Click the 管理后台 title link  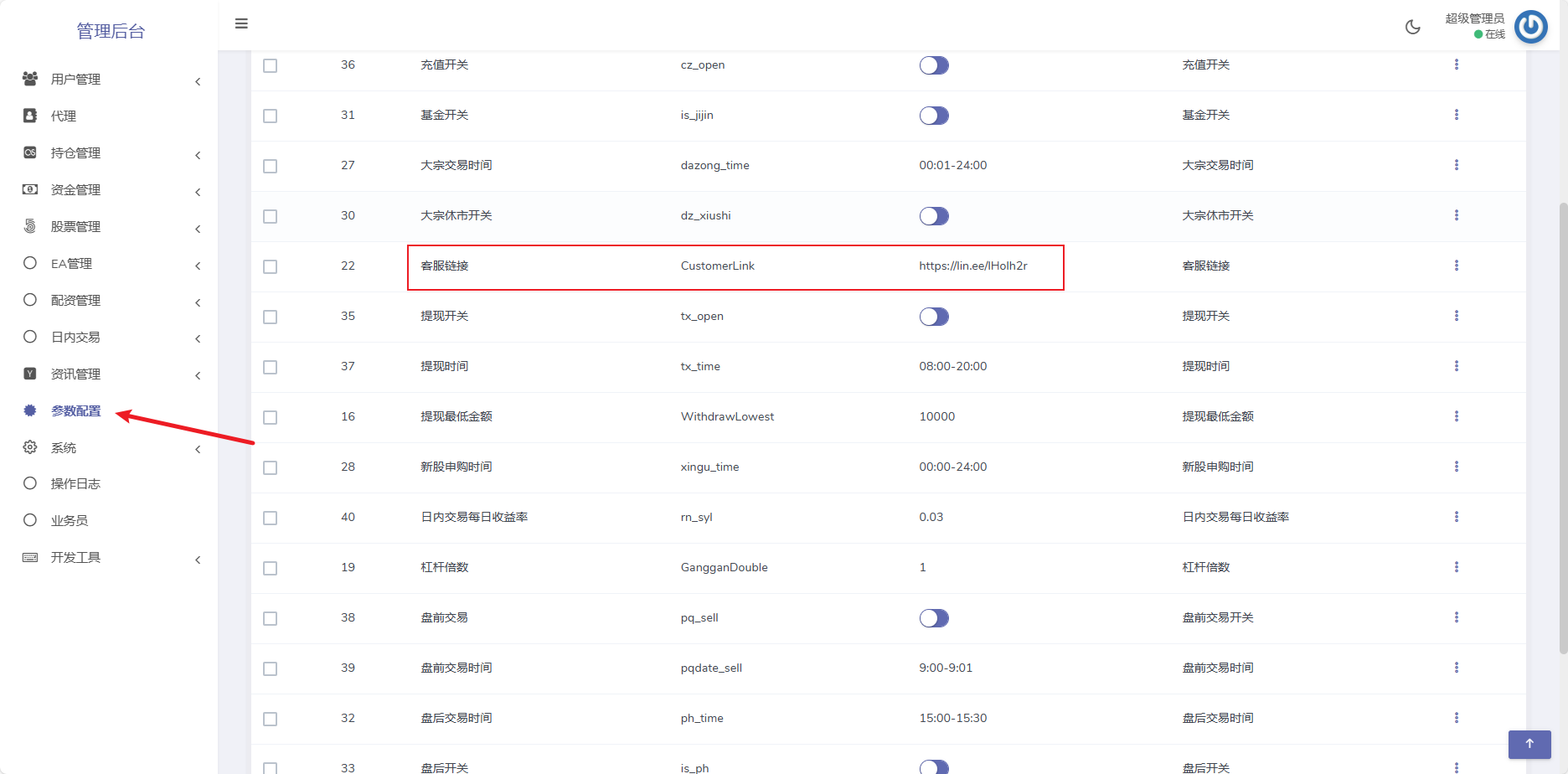111,31
